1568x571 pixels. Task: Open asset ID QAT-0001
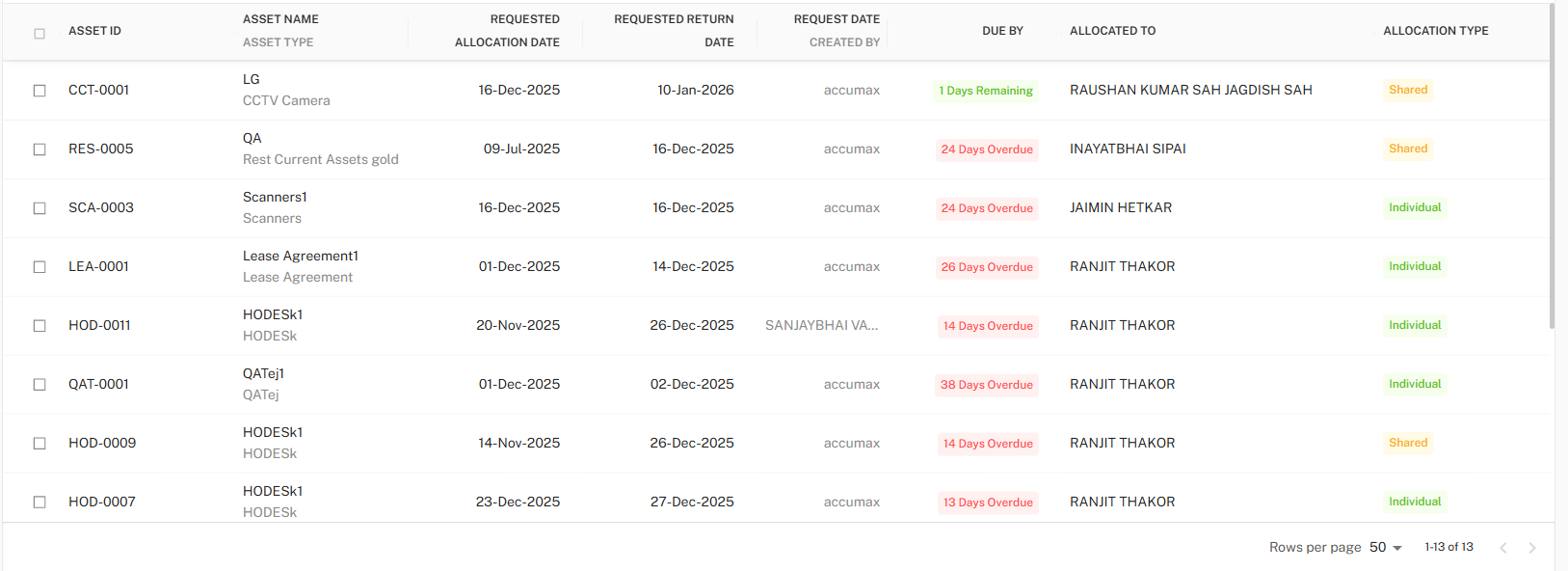[98, 384]
